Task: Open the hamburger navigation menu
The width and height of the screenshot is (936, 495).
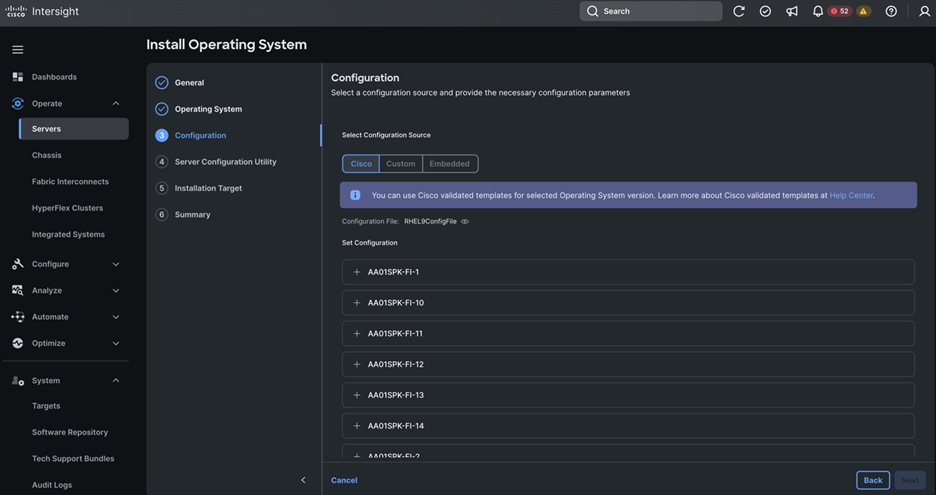Action: pos(18,50)
